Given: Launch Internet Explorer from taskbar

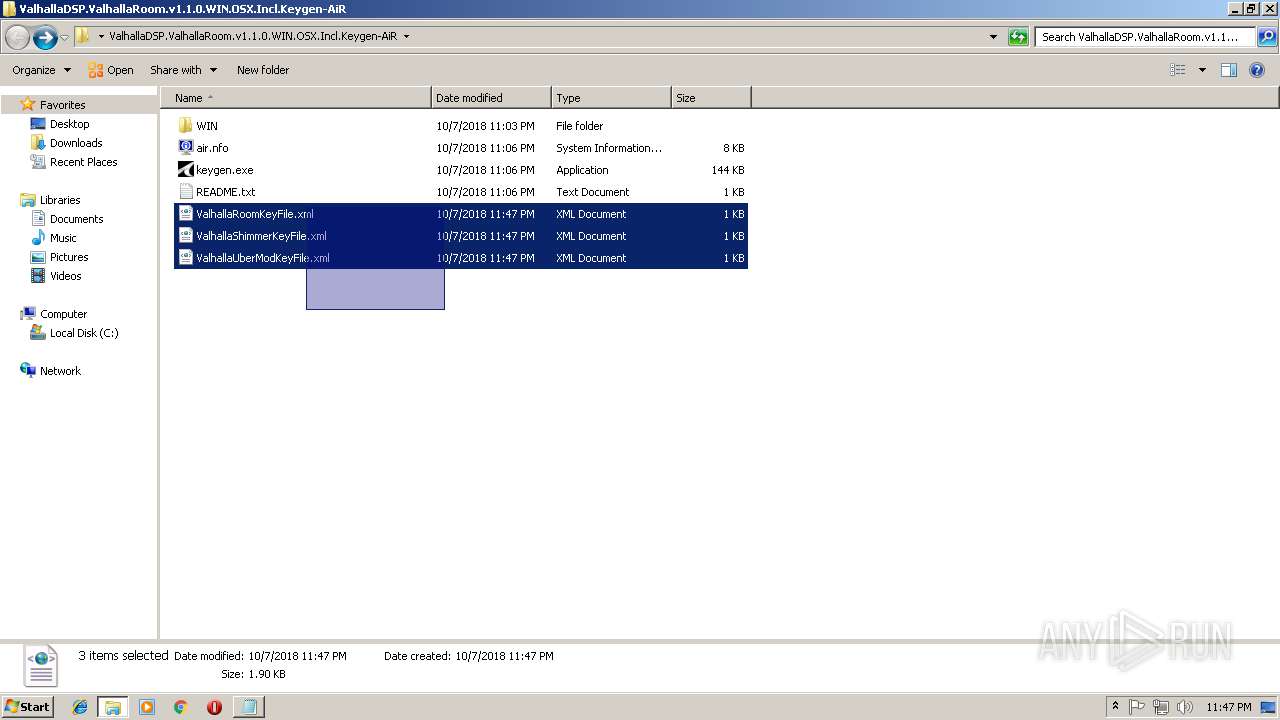Looking at the screenshot, I should click(80, 707).
